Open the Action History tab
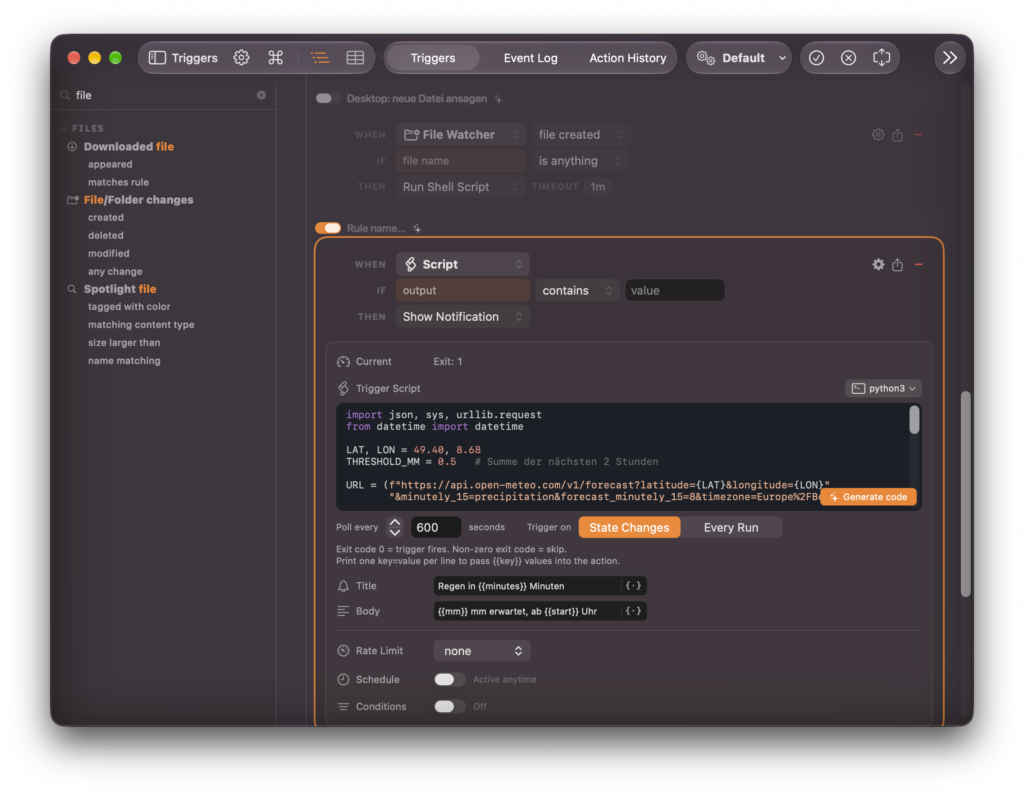1024x793 pixels. point(628,57)
